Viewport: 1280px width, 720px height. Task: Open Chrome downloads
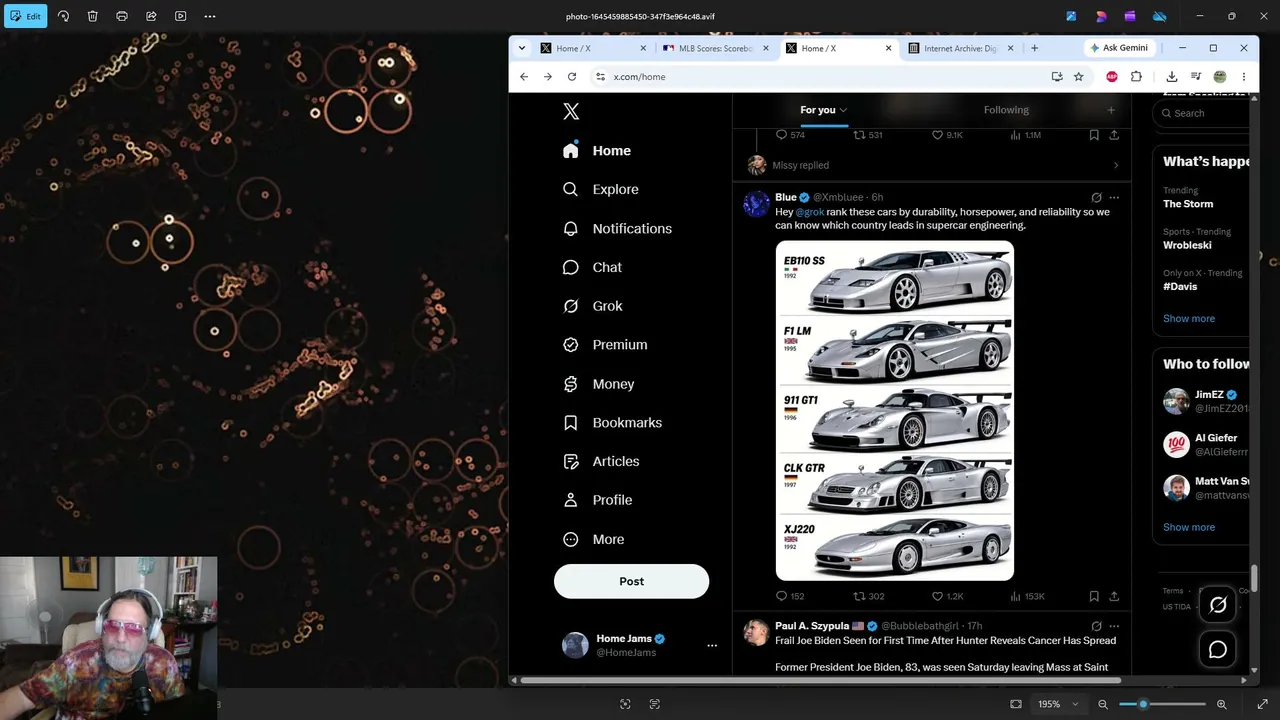pyautogui.click(x=1171, y=77)
